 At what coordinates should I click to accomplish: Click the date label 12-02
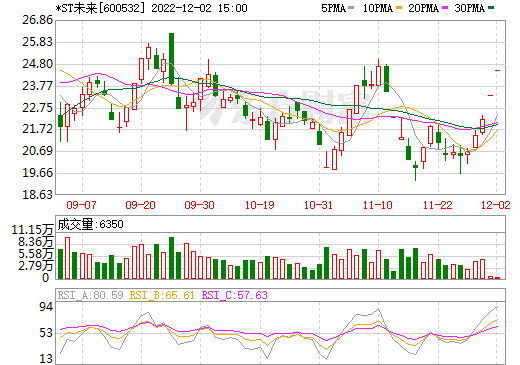[x=496, y=205]
